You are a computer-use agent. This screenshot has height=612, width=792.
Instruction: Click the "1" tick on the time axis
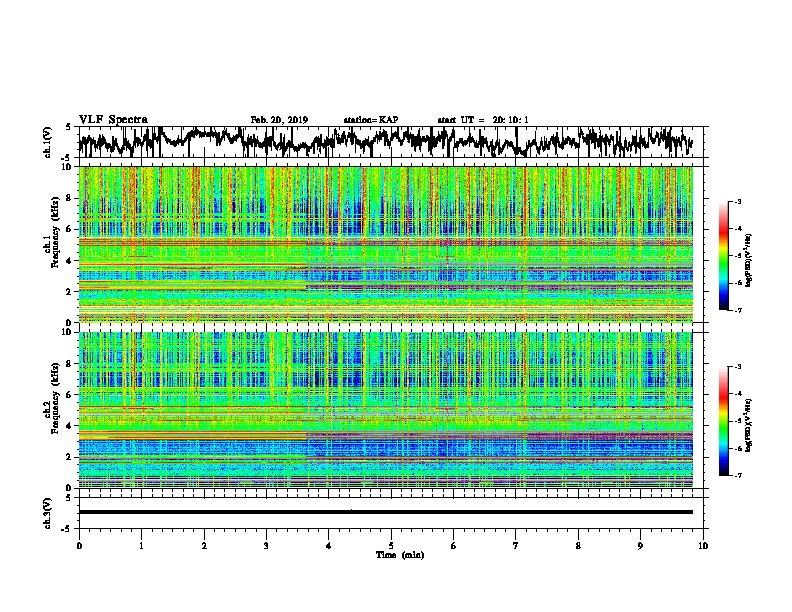[141, 546]
